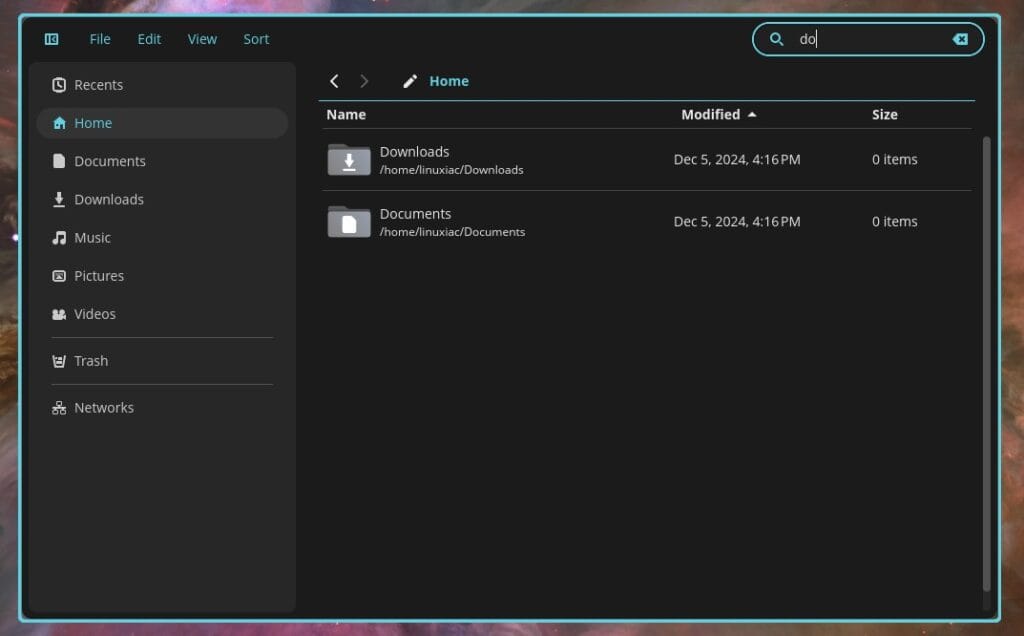The width and height of the screenshot is (1024, 636).
Task: Open Trash in the sidebar
Action: point(90,361)
